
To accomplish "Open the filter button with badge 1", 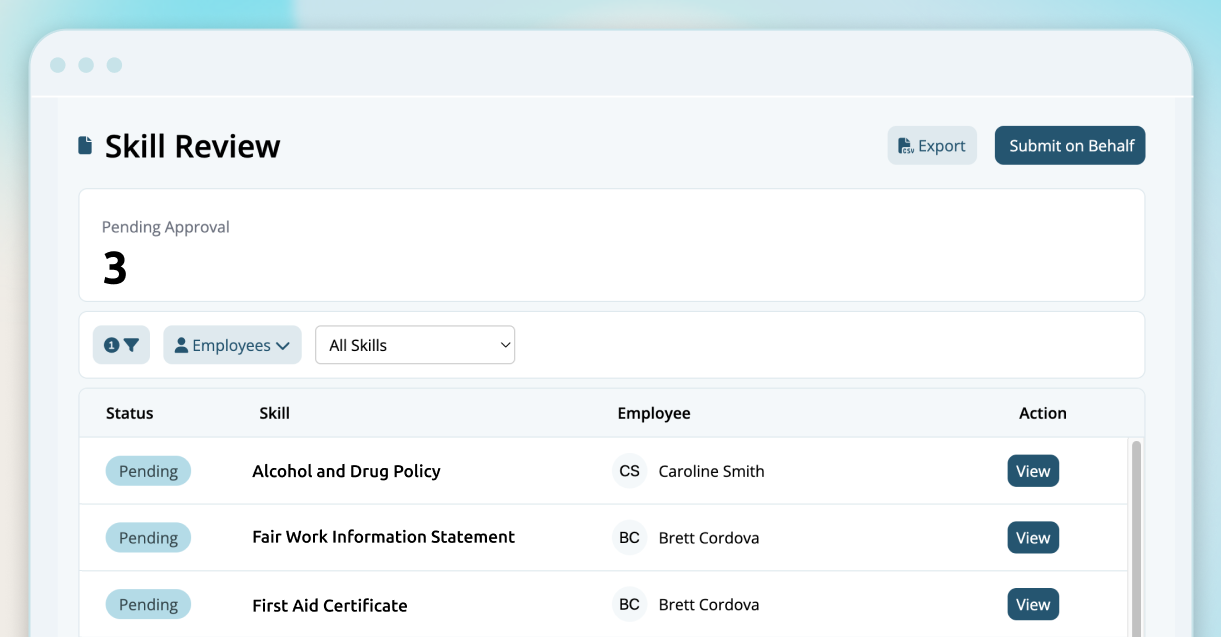I will tap(121, 345).
